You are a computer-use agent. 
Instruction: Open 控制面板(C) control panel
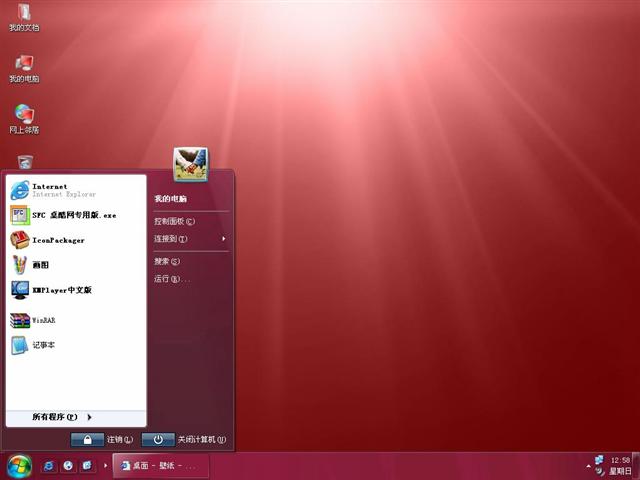click(174, 221)
